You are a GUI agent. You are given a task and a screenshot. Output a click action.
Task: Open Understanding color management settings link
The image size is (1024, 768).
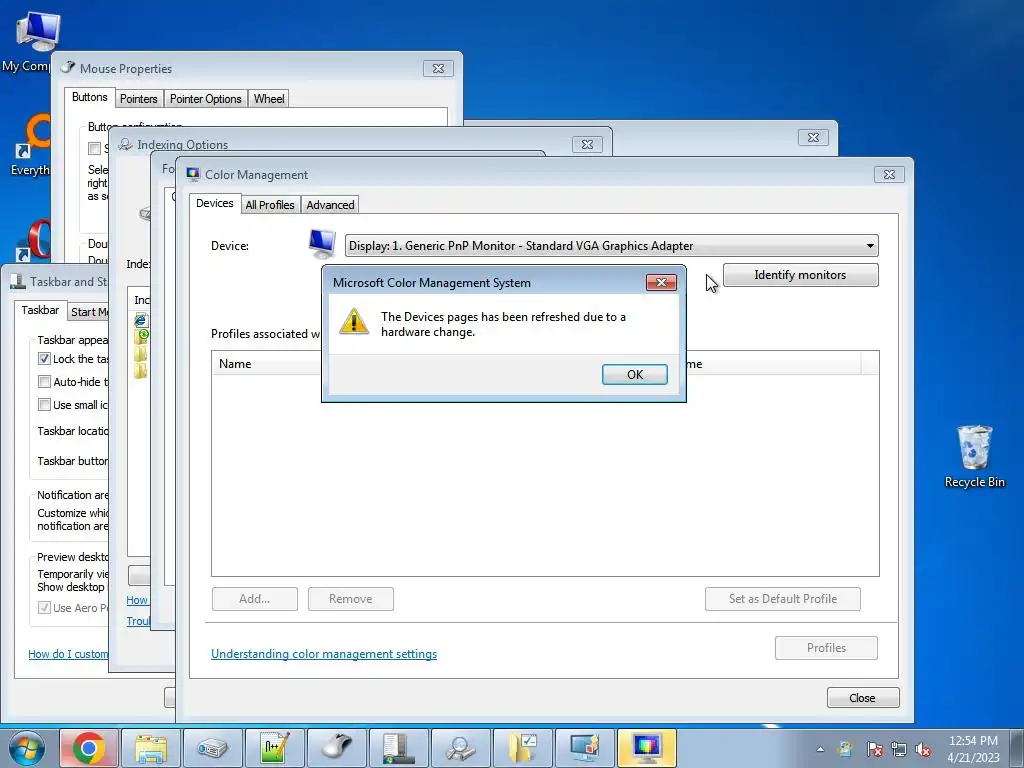point(324,654)
